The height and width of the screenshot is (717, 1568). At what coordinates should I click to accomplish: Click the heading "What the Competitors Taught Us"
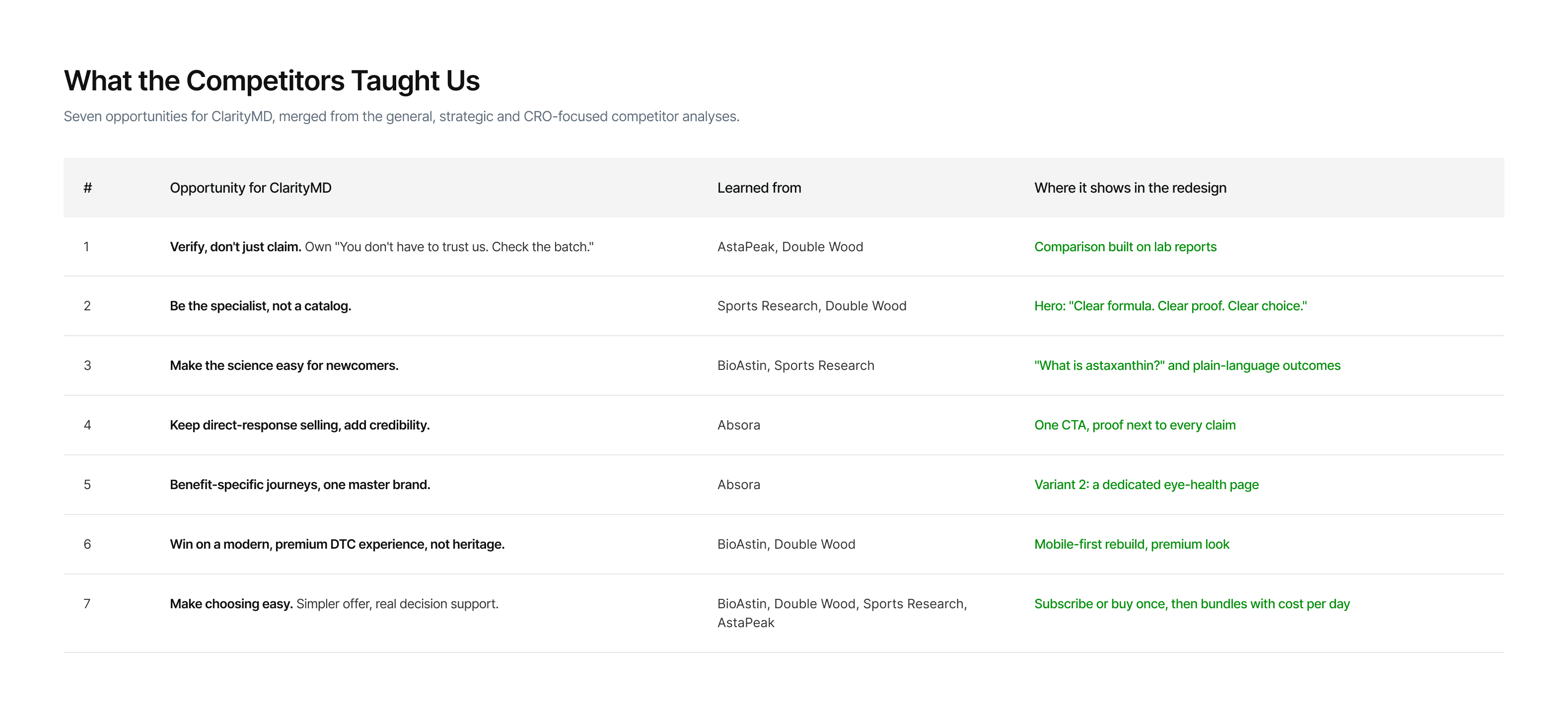click(272, 81)
